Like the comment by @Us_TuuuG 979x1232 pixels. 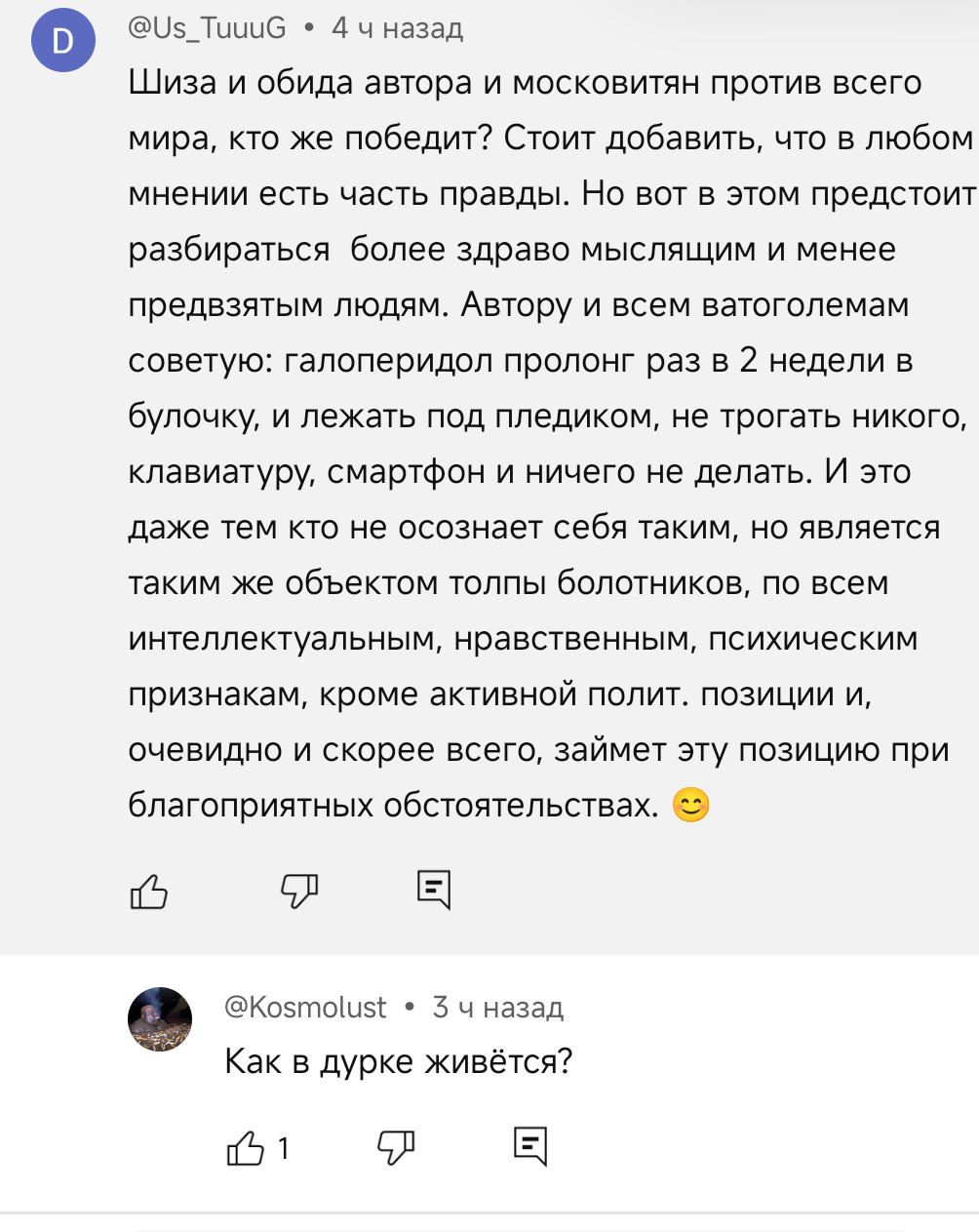coord(149,891)
